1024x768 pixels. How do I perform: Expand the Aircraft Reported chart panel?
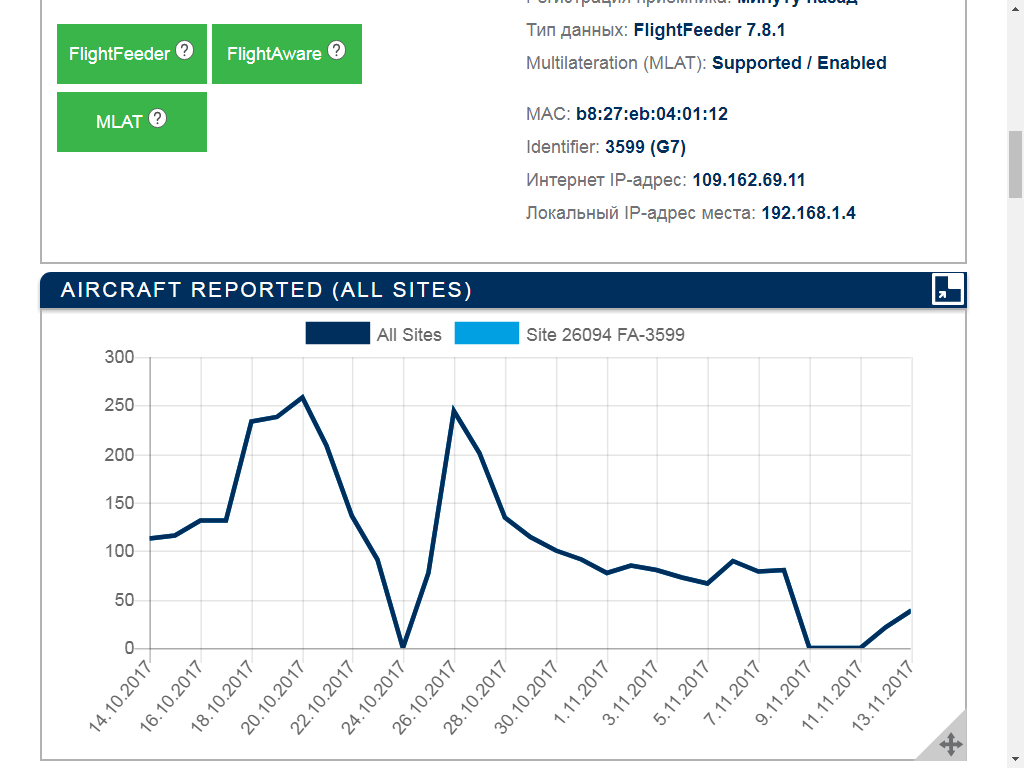(946, 289)
